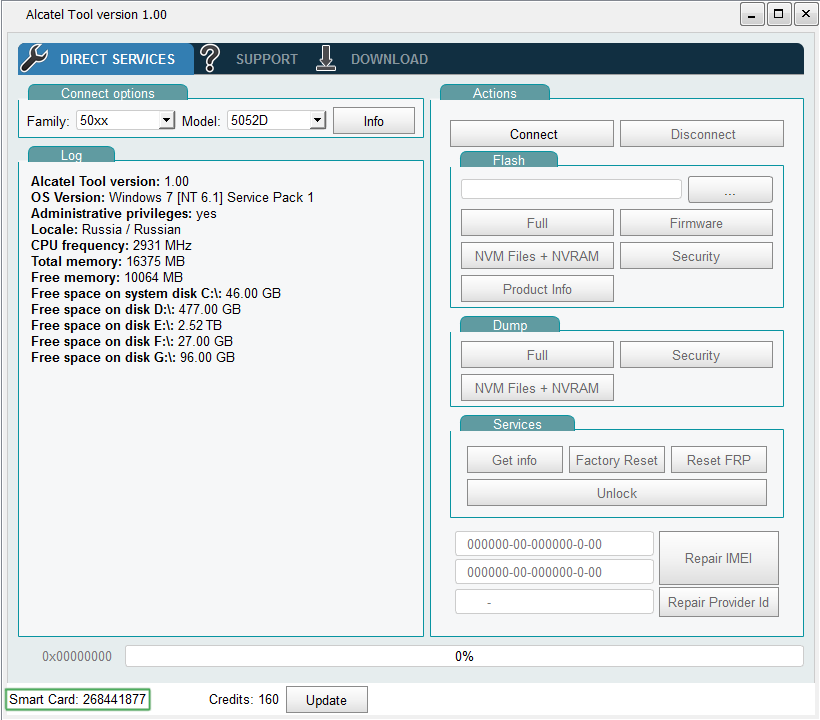820x720 pixels.
Task: Click the Download arrow icon
Action: coord(326,58)
